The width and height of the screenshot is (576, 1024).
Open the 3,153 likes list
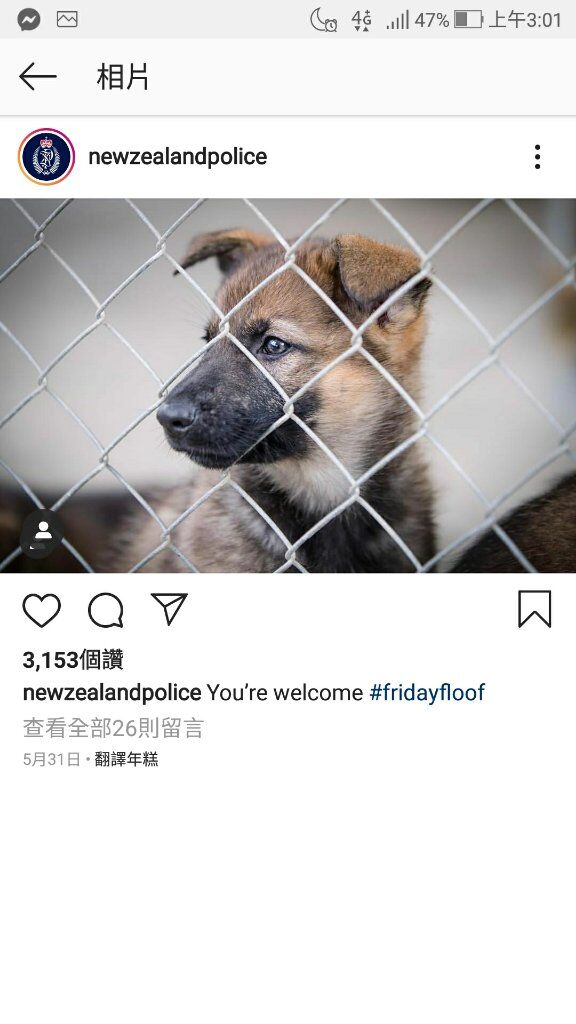(x=73, y=660)
